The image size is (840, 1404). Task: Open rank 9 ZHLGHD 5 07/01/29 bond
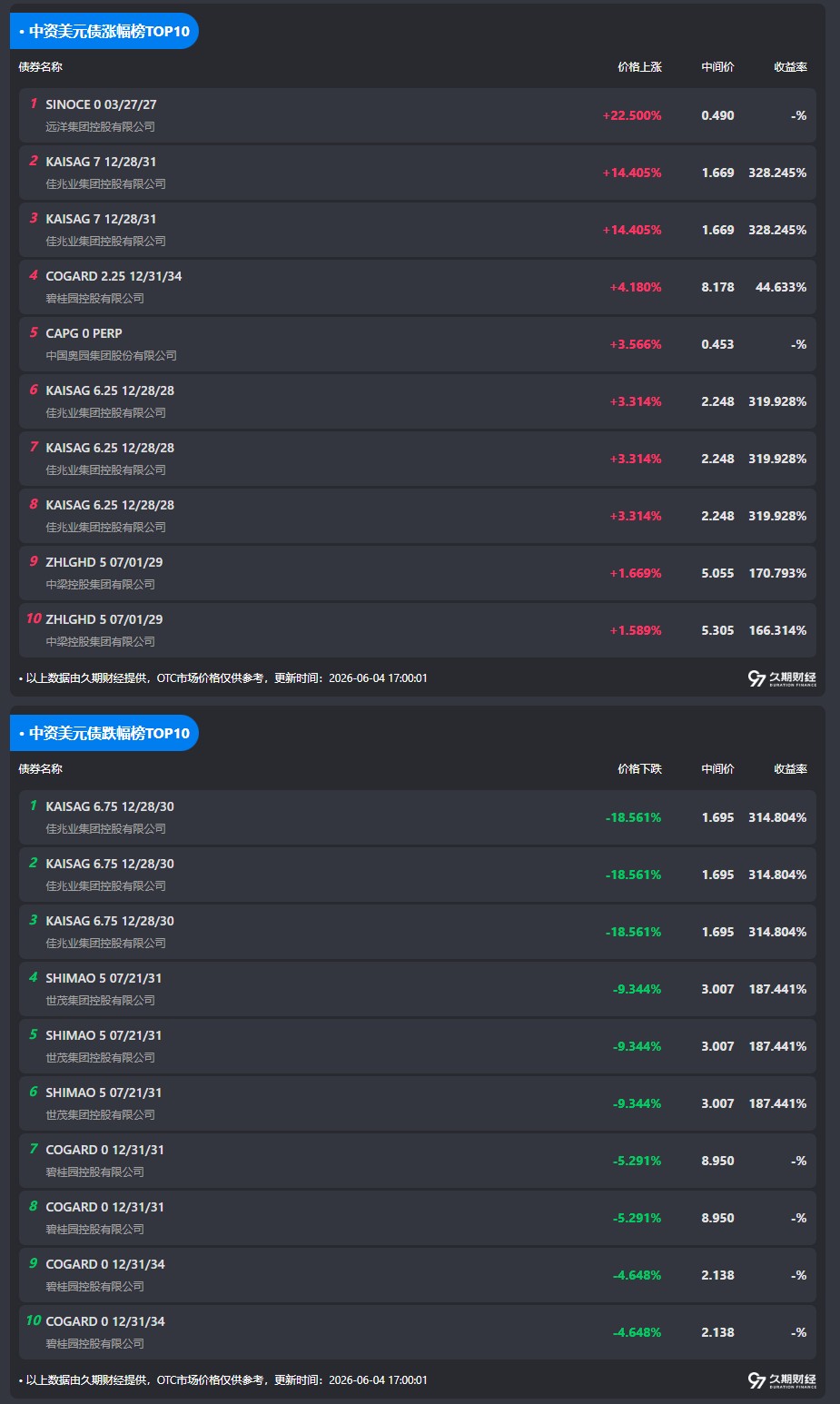pos(418,573)
